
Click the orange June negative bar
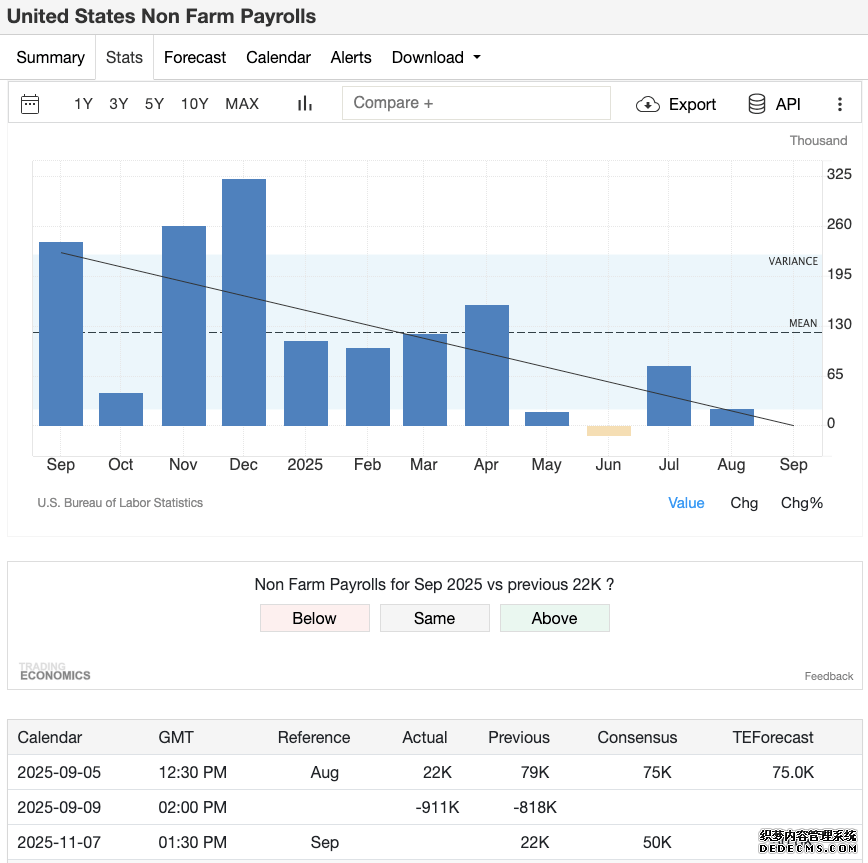click(609, 431)
